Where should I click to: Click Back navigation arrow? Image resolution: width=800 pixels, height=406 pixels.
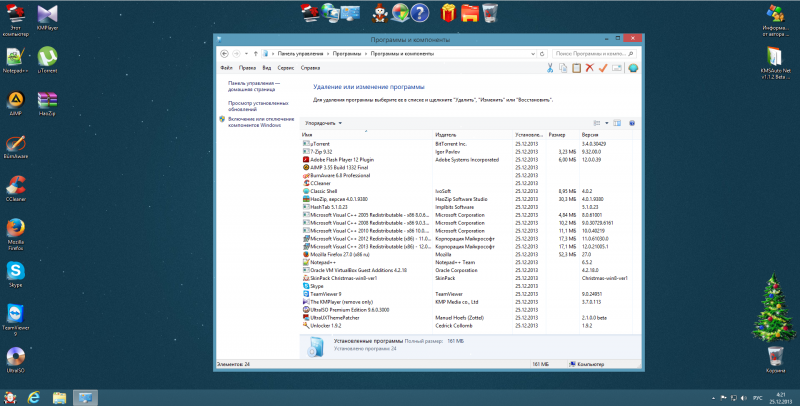[x=224, y=54]
